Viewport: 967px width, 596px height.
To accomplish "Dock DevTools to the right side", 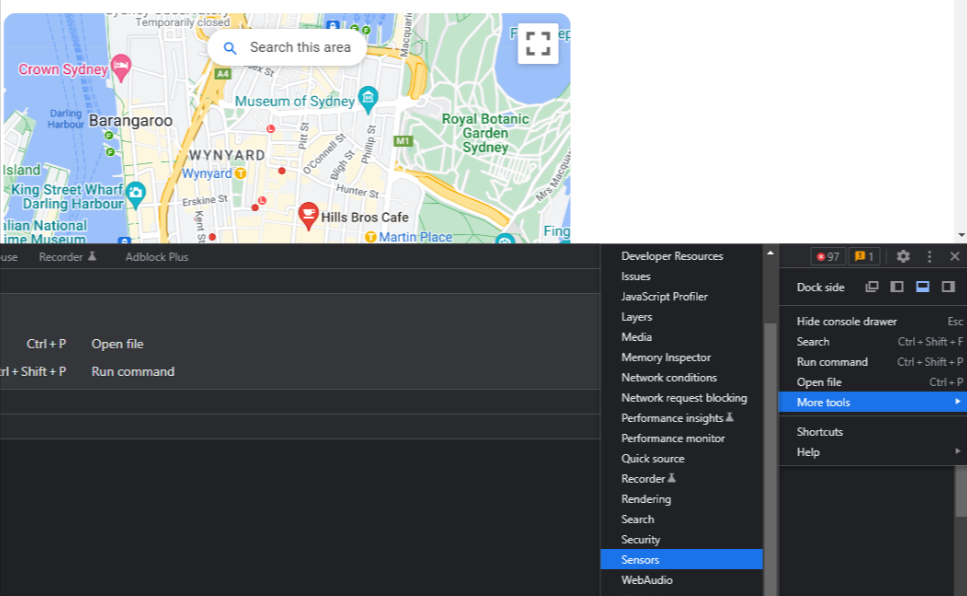I will coord(948,287).
